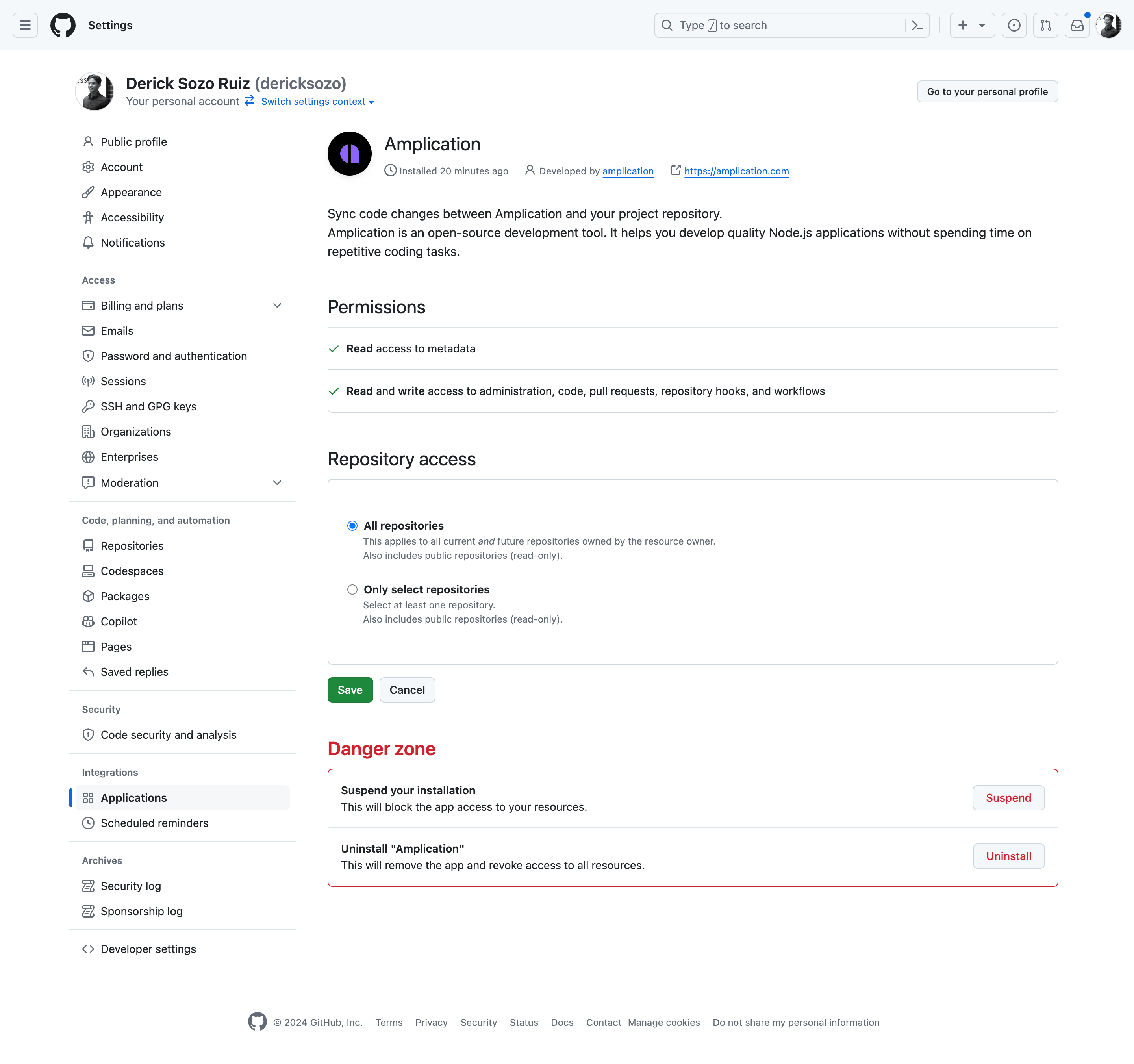Open user avatar menu in header
This screenshot has width=1134, height=1064.
pos(1109,25)
